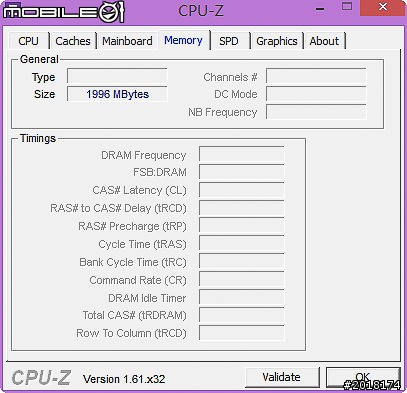Click the Bank Cycle Time (tRC) value box
Image resolution: width=407 pixels, height=393 pixels.
(242, 262)
